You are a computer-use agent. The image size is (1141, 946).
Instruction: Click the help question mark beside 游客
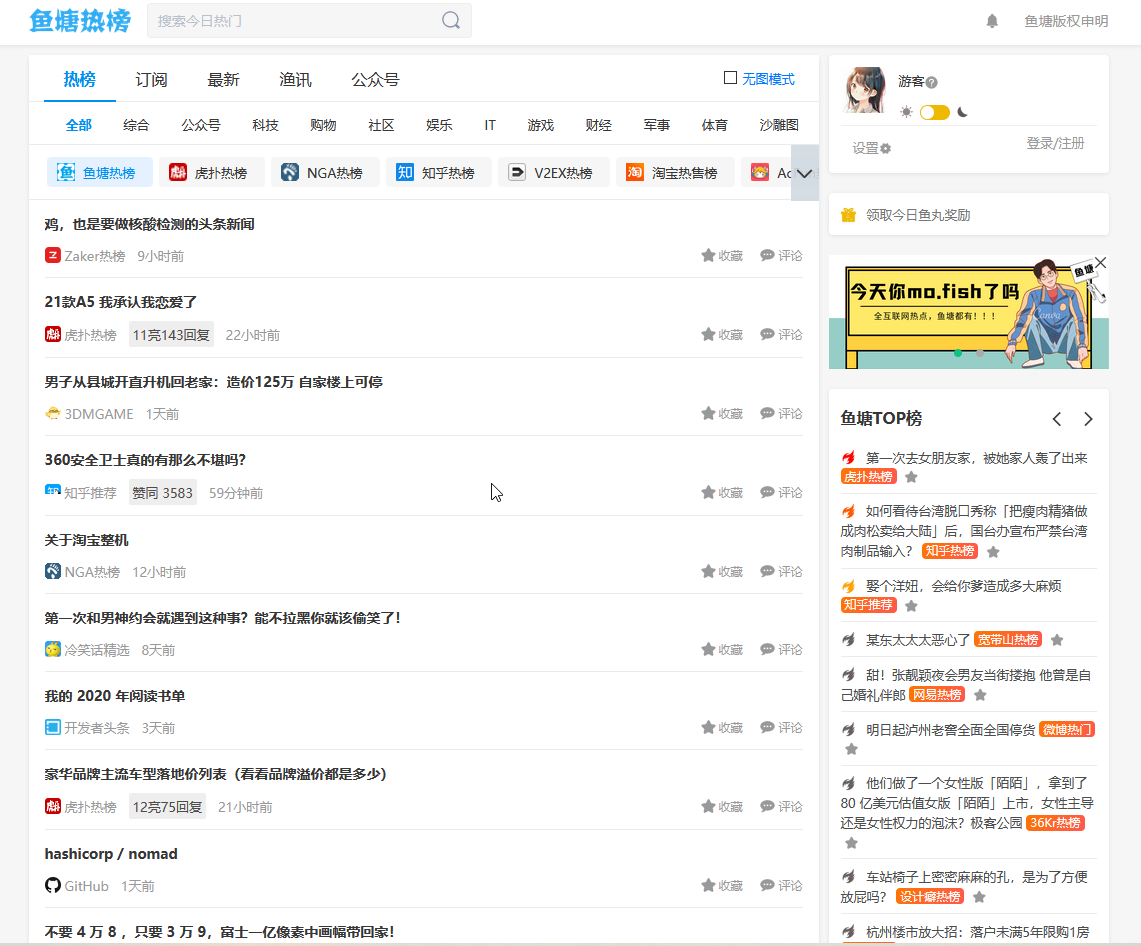(932, 82)
